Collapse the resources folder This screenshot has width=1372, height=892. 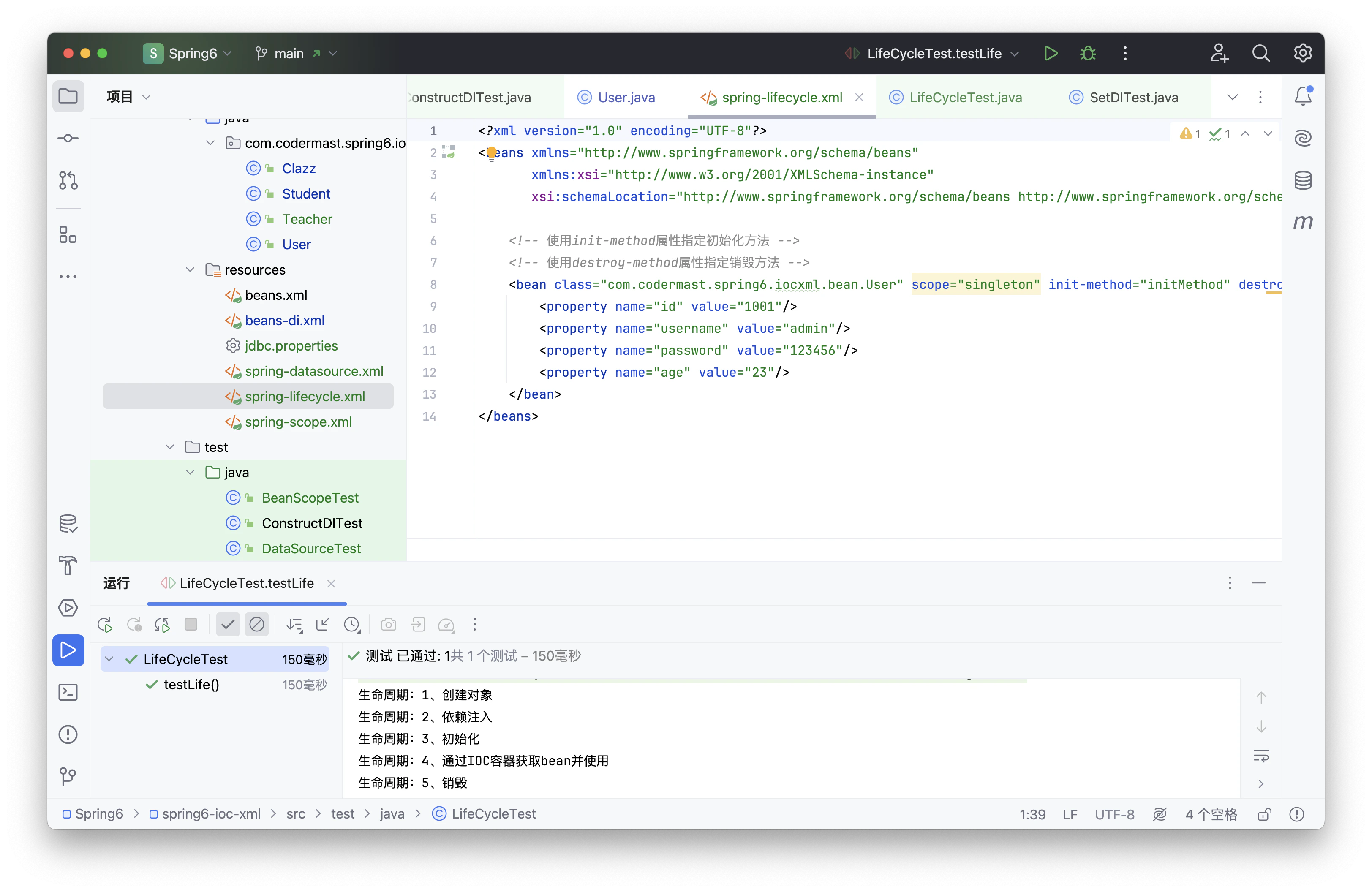[190, 270]
